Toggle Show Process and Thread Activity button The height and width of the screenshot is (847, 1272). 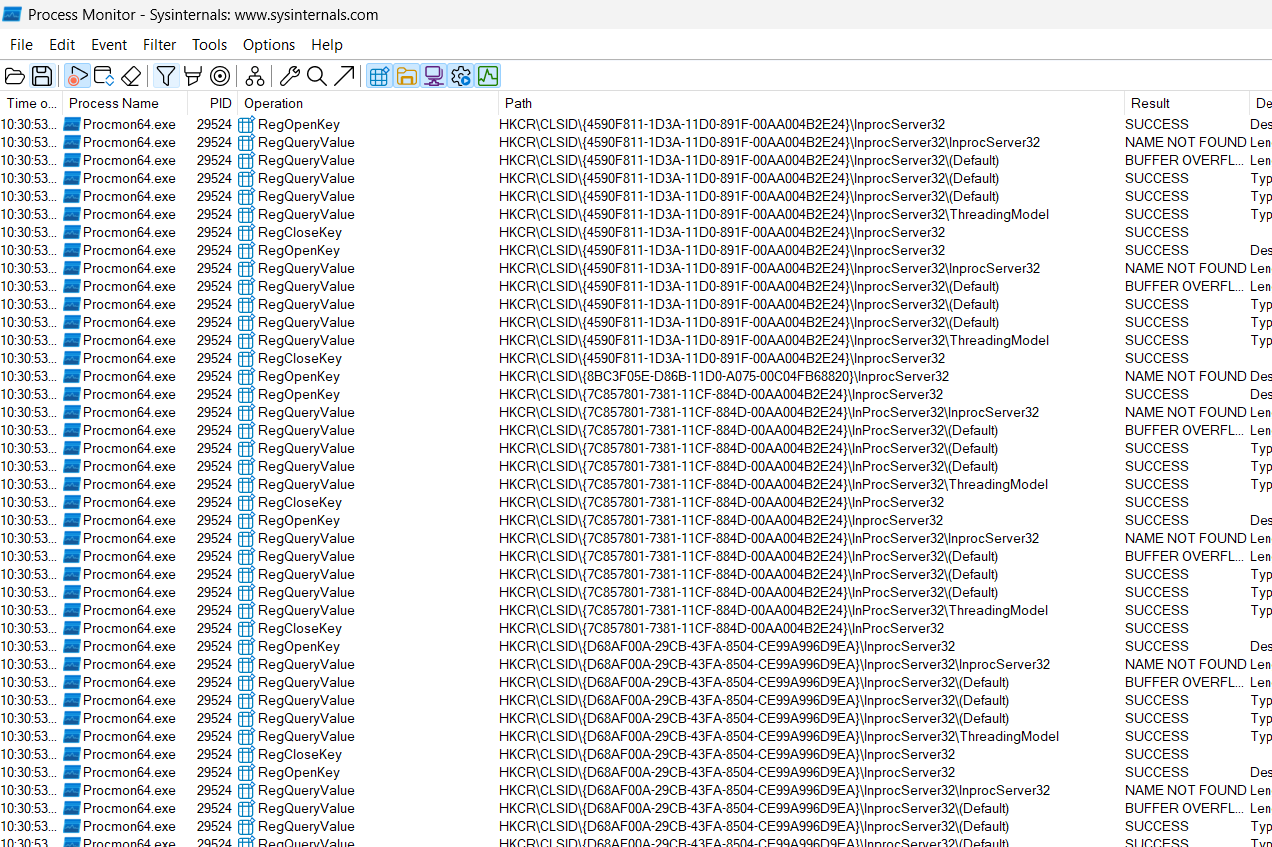tap(460, 76)
